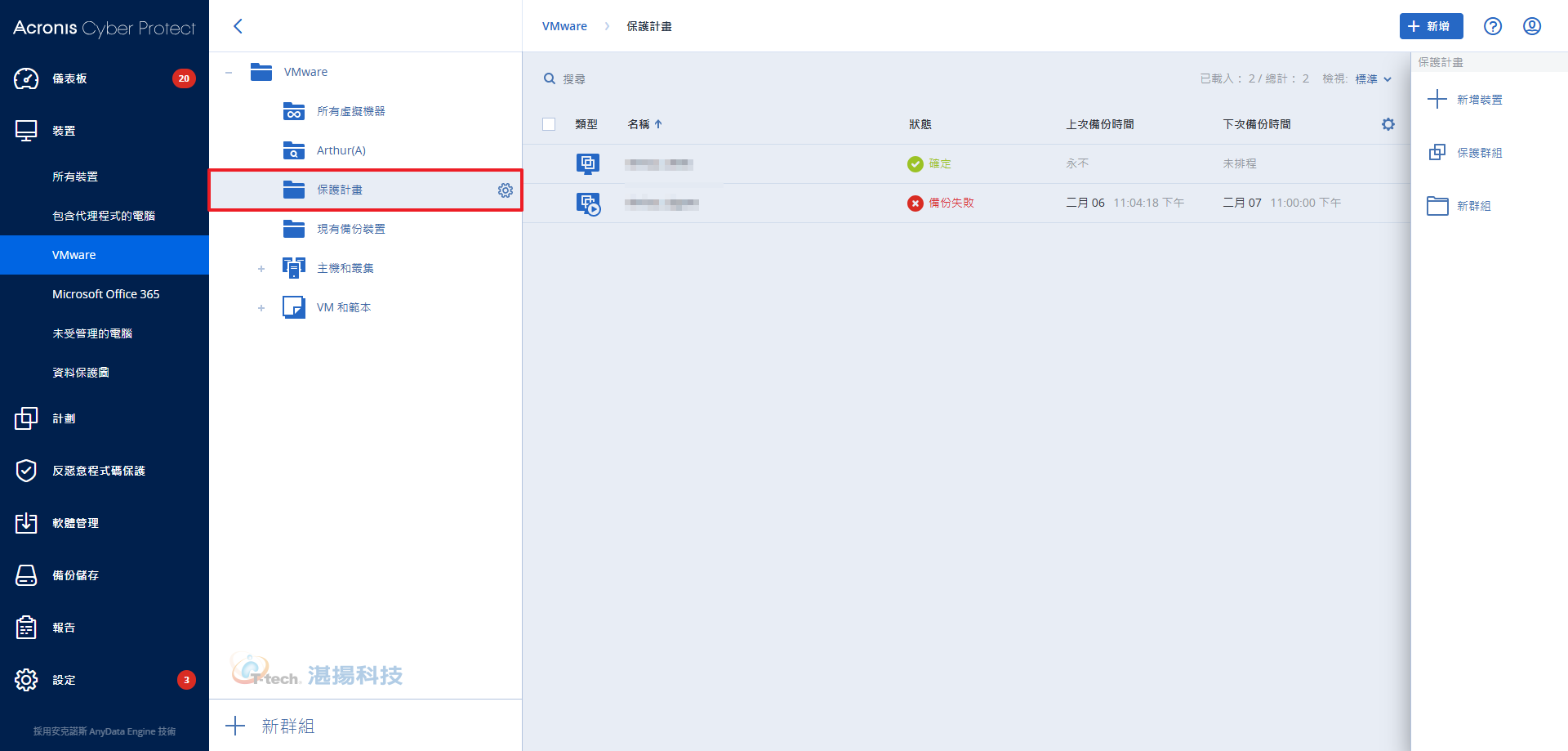Click the plan type icon in 備份失敗 row

click(588, 203)
